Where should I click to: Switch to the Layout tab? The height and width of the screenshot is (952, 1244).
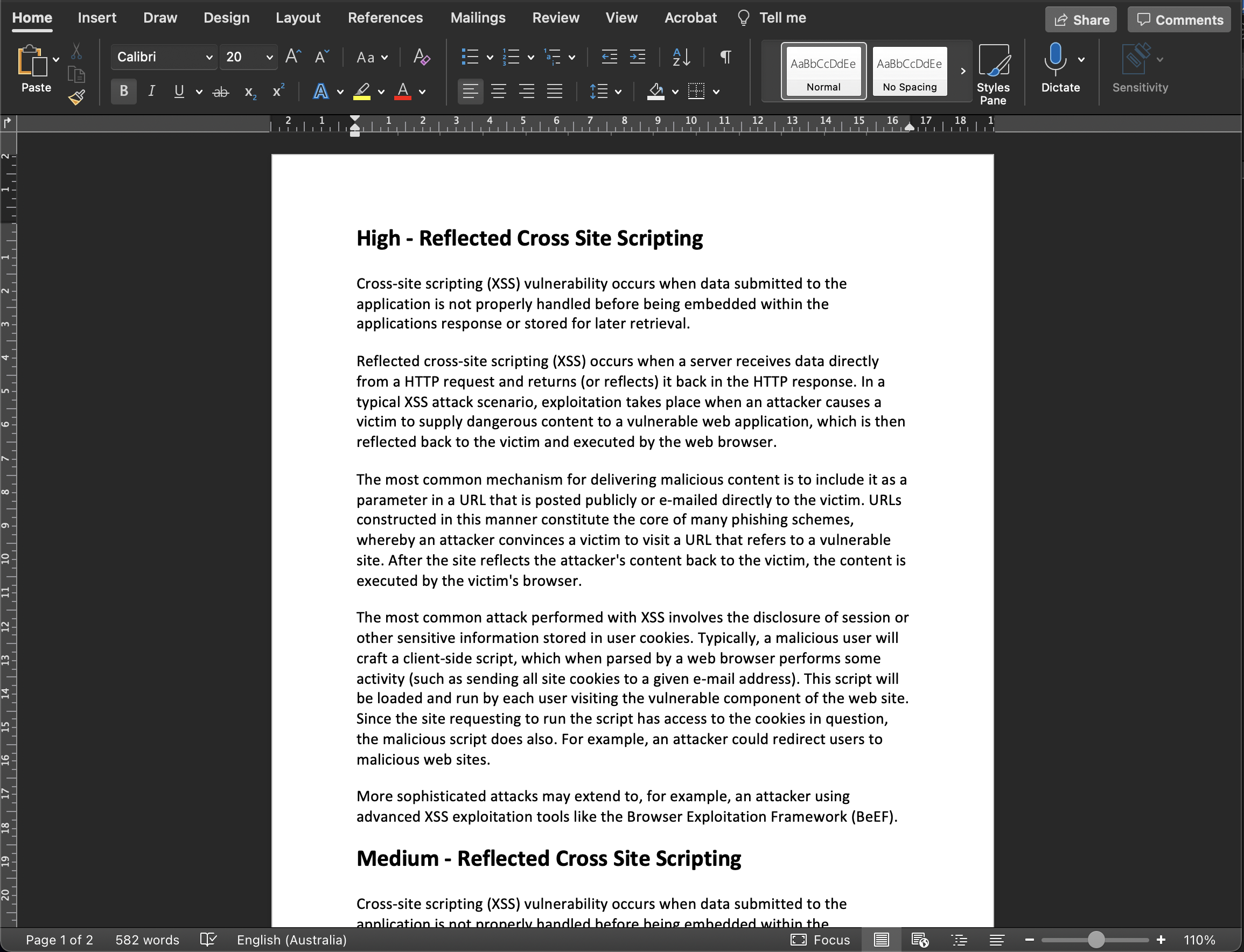click(298, 18)
